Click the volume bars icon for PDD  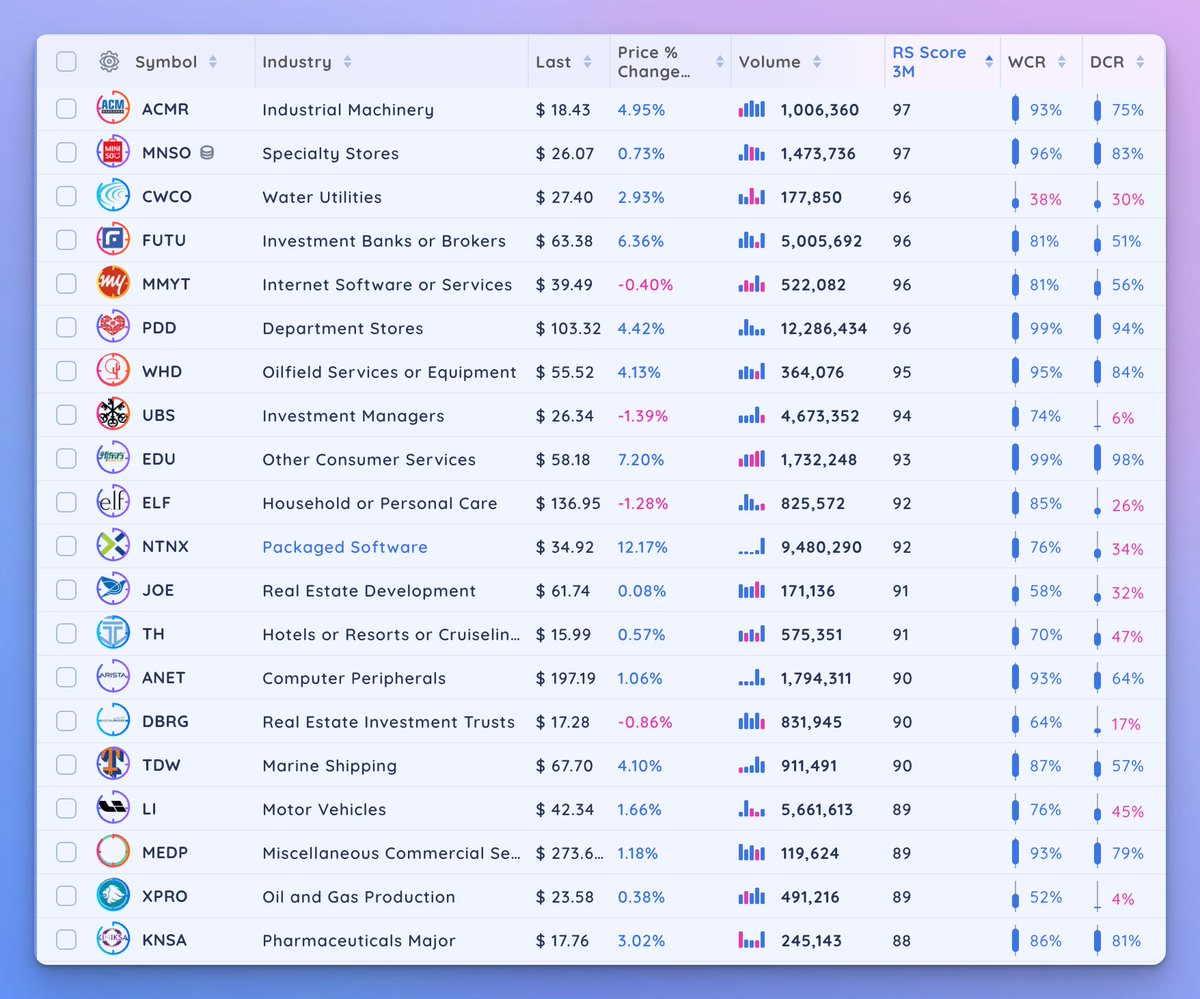click(x=752, y=328)
